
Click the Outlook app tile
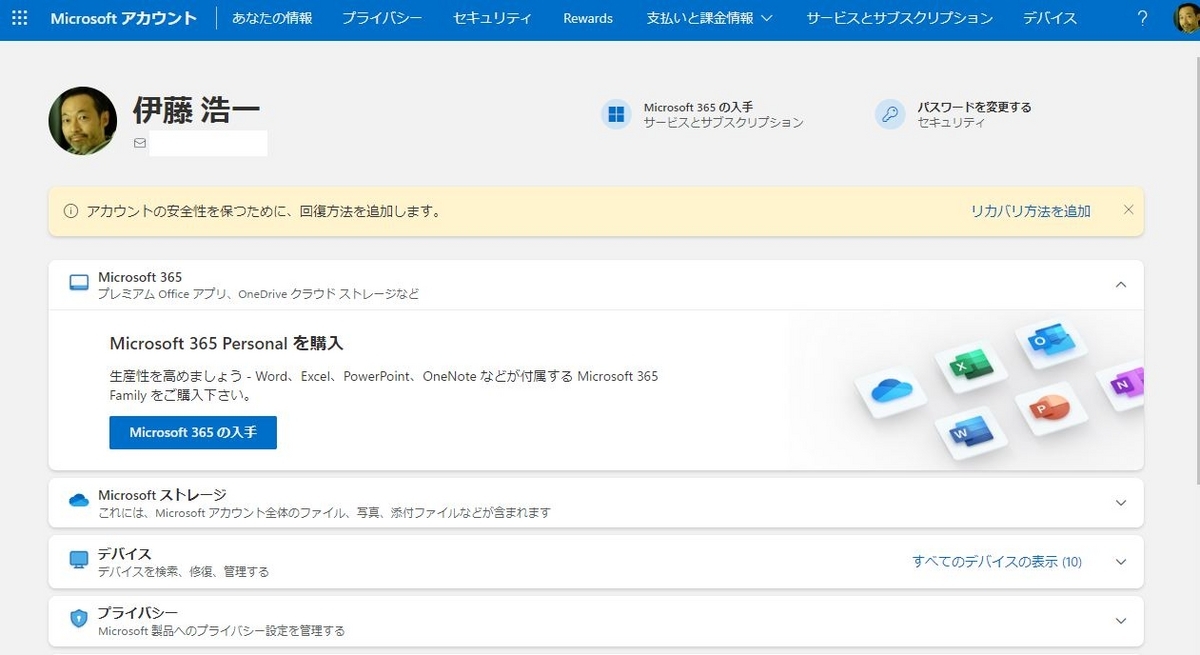[1050, 344]
